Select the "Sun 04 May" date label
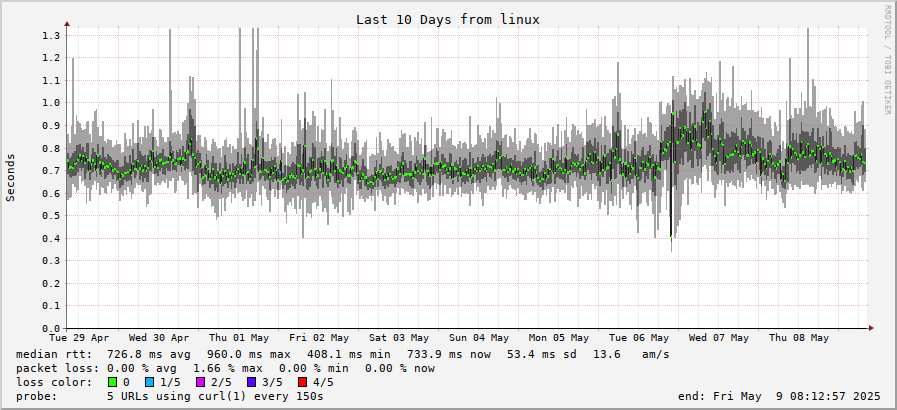This screenshot has height=410, width=897. (x=479, y=338)
